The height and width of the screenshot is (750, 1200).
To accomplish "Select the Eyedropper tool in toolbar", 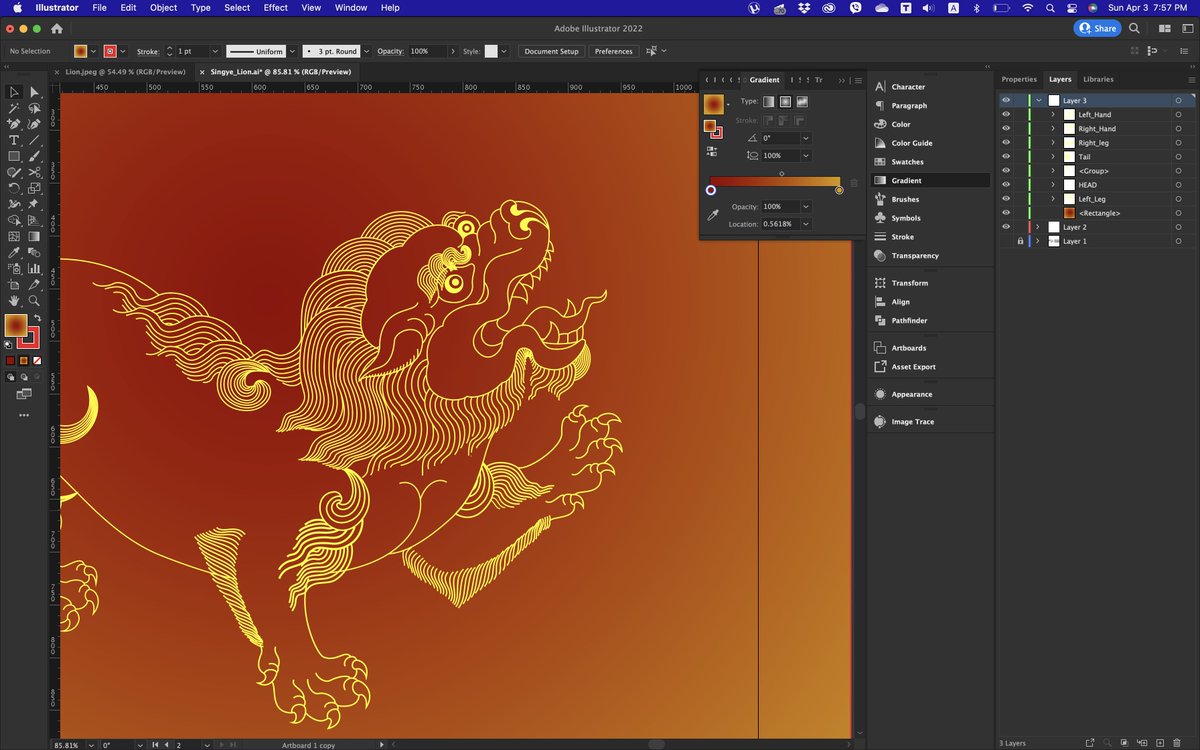I will [14, 252].
